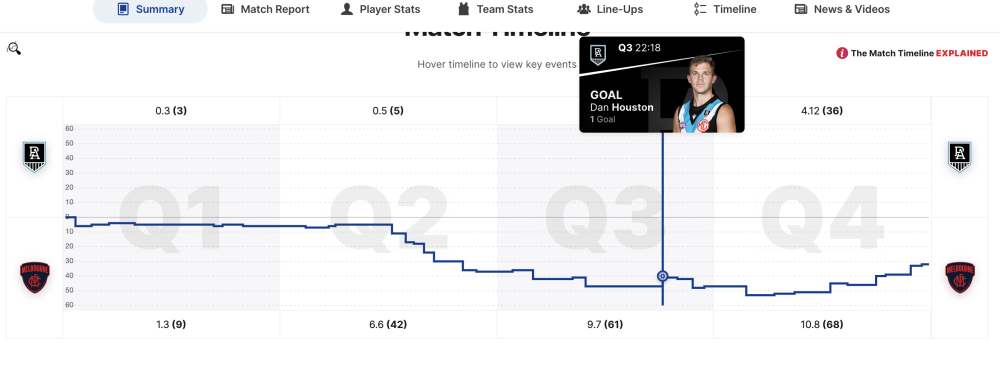Click the Port Adelaide badge in the goal tooltip

click(597, 55)
